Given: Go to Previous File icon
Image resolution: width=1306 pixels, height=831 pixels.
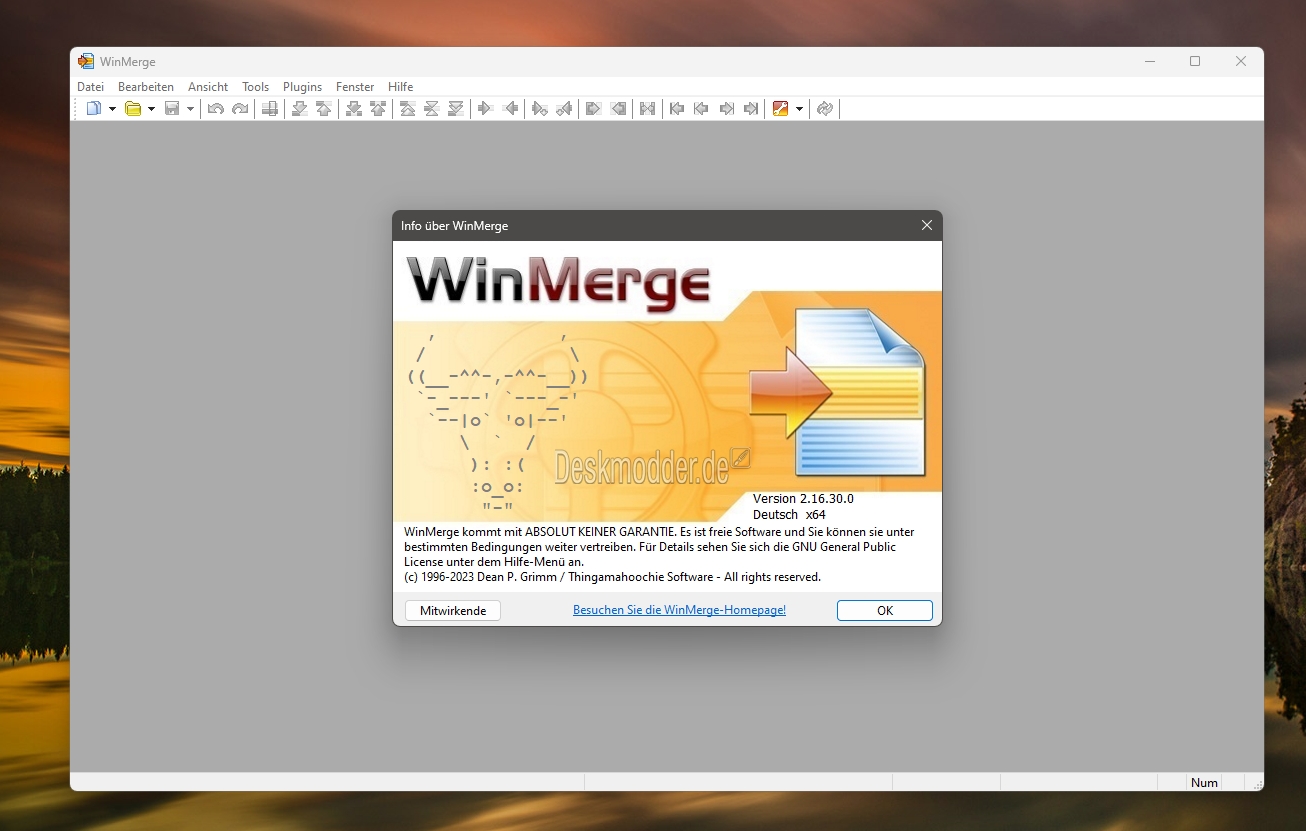Looking at the screenshot, I should 701,108.
